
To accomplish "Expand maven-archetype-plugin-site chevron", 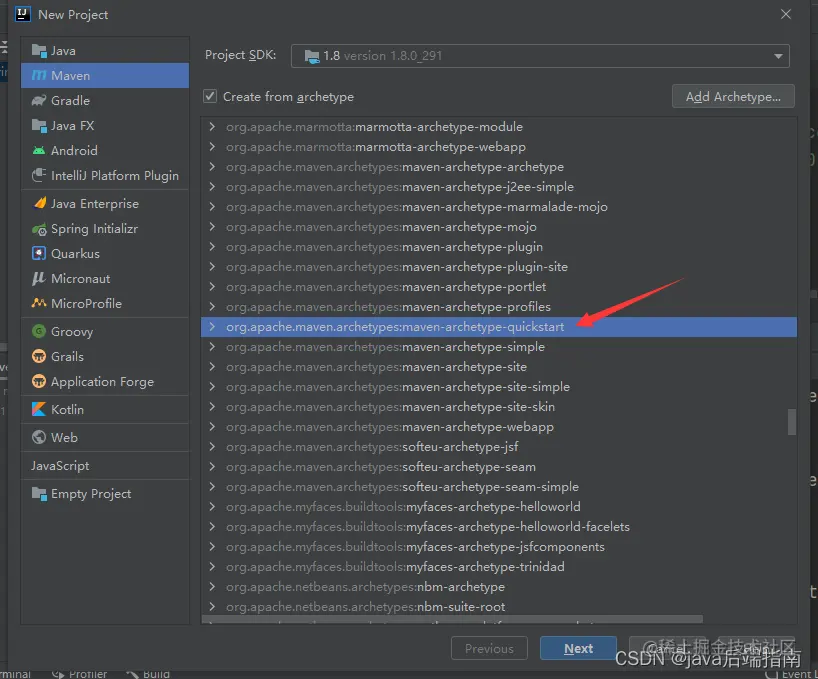I will (212, 266).
